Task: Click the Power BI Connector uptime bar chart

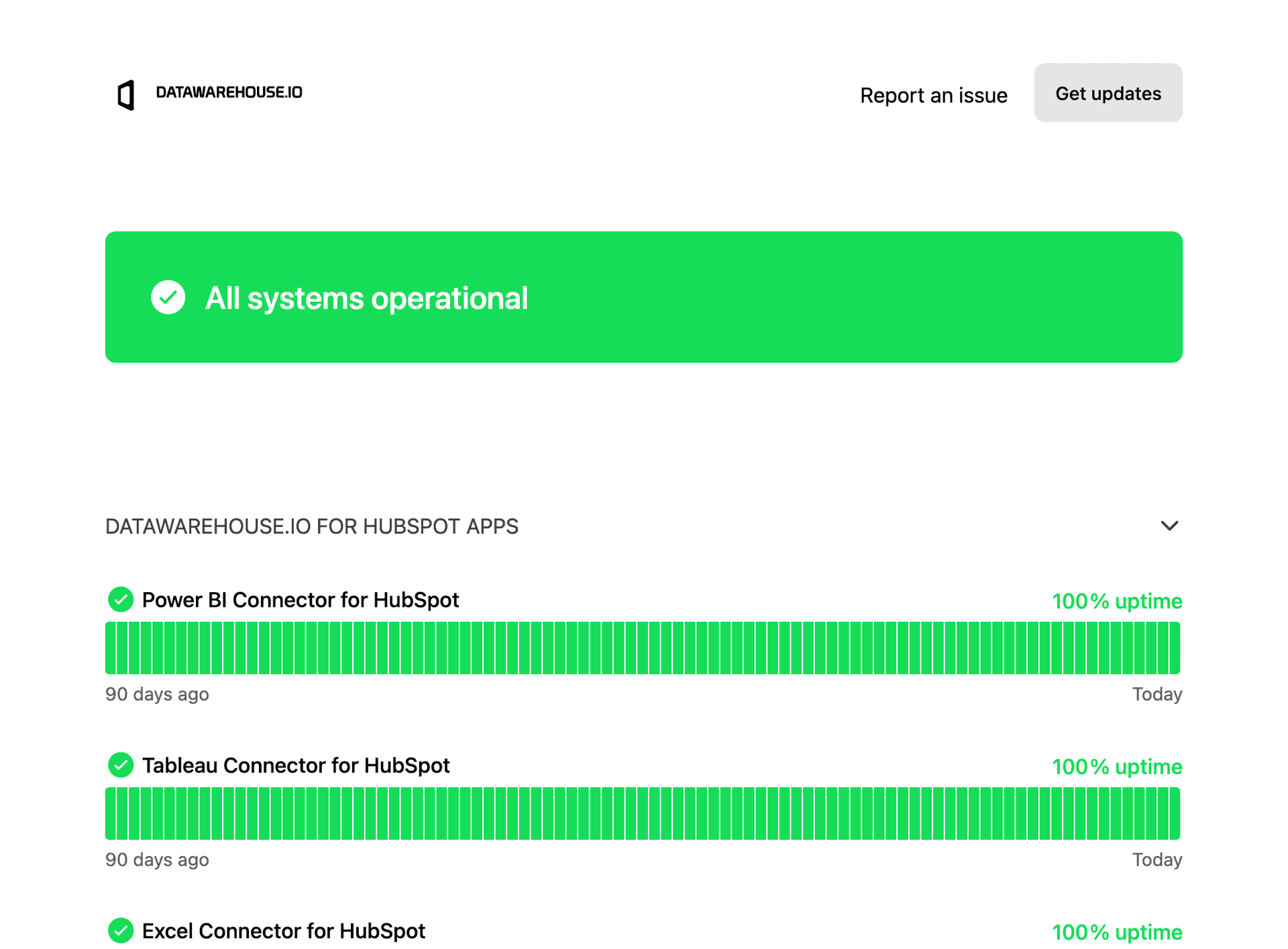Action: 643,648
